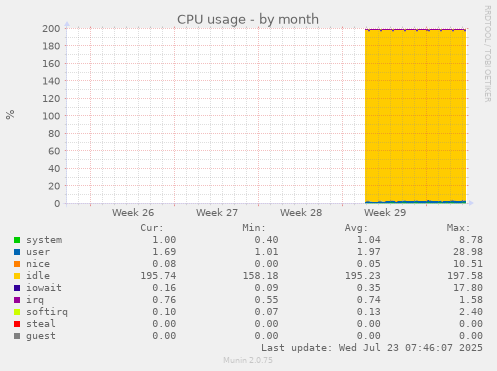497x371 pixels.
Task: Click the RRDTOOL / TOBI OETIKER watermark
Action: [x=487, y=54]
